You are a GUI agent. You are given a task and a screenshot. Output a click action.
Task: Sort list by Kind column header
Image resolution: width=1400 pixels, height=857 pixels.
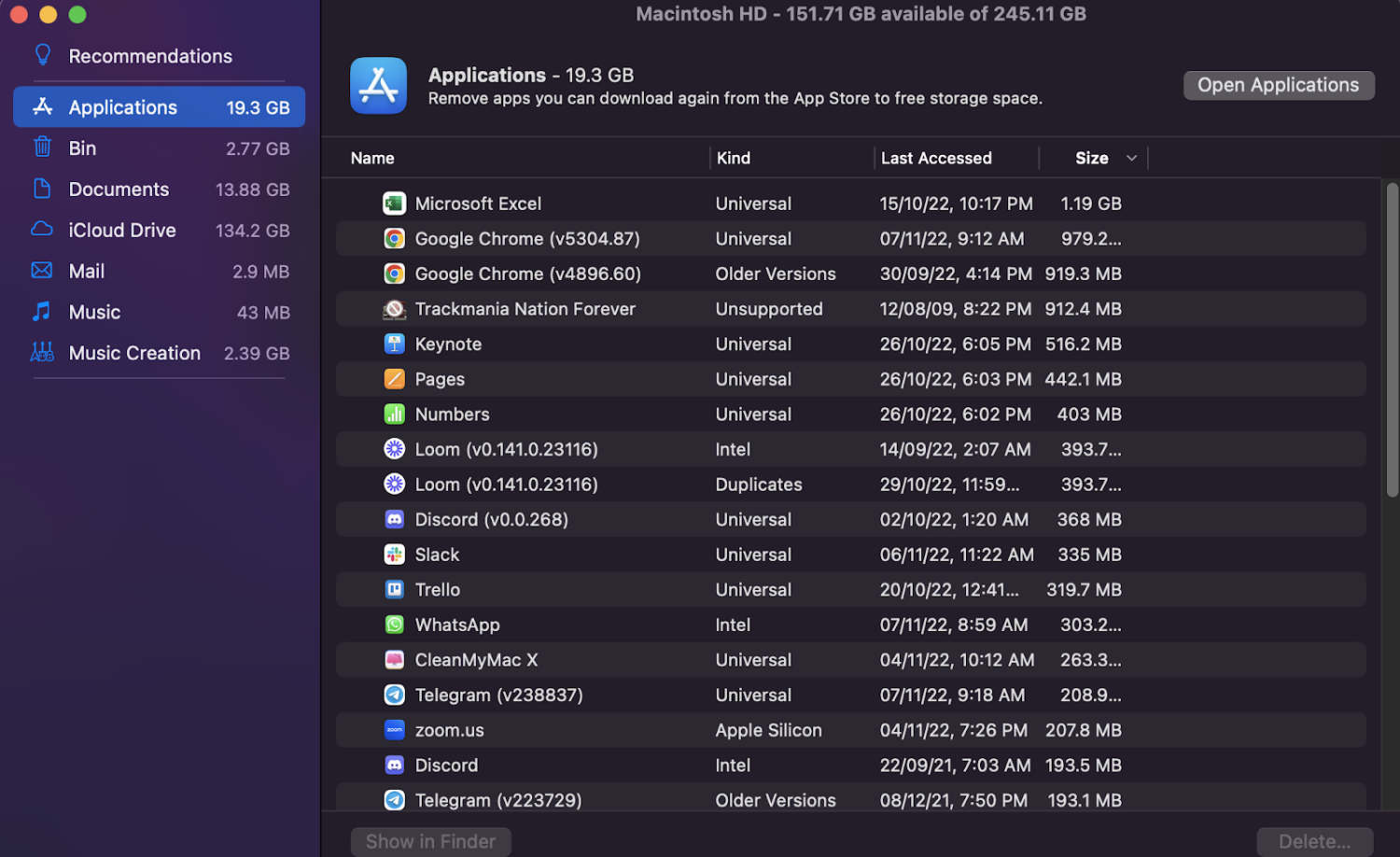click(733, 159)
